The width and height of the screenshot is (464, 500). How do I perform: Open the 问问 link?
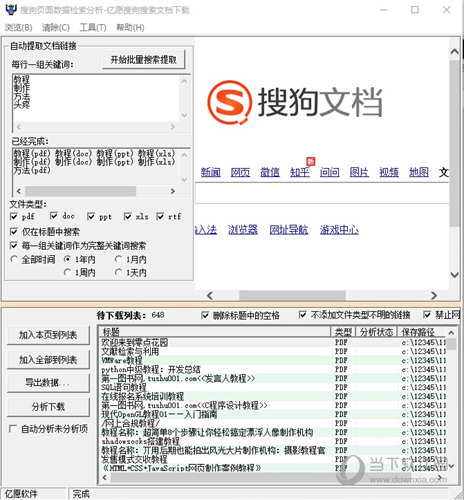[x=329, y=172]
